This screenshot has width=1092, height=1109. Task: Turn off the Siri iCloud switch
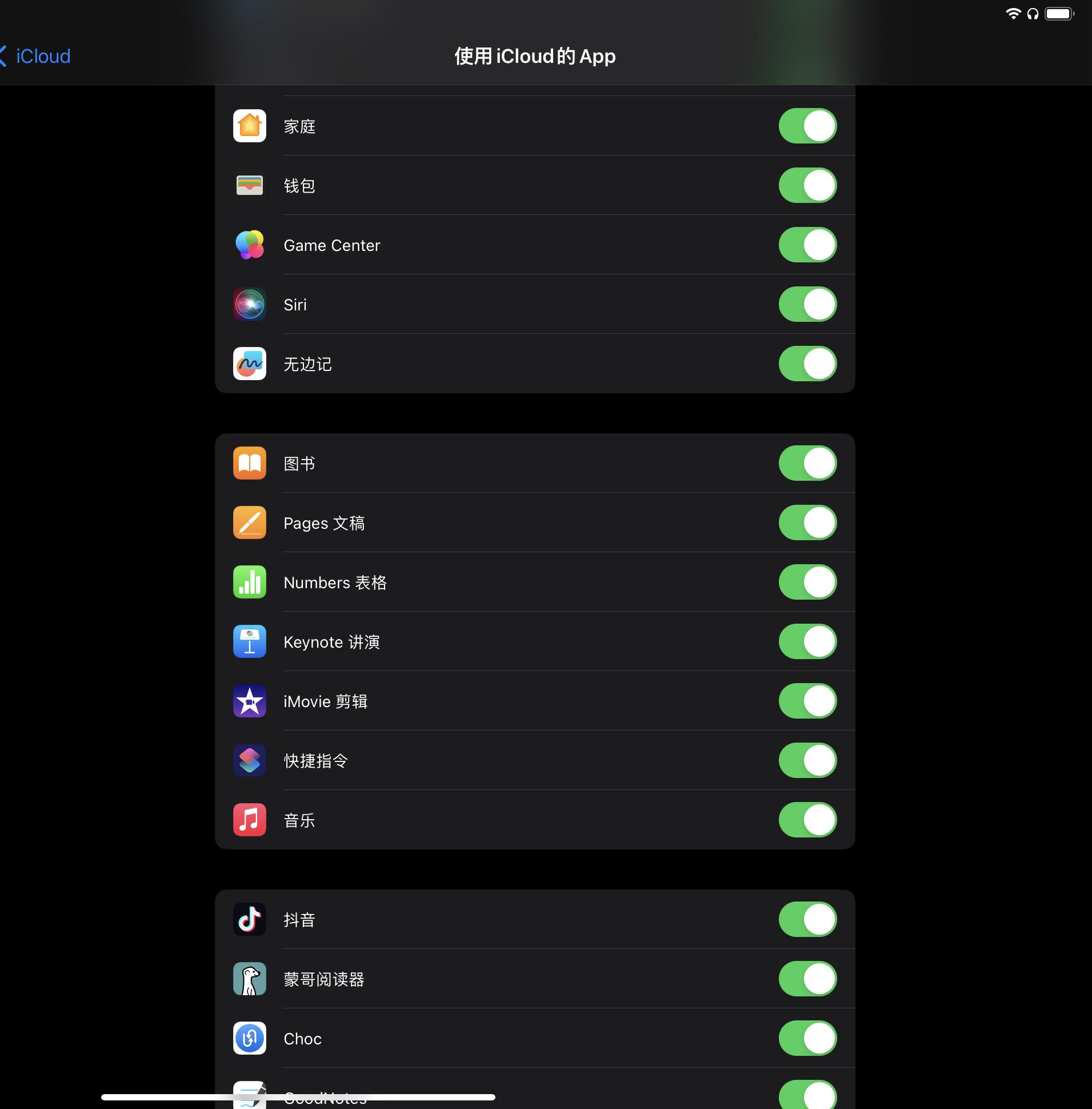pyautogui.click(x=807, y=304)
